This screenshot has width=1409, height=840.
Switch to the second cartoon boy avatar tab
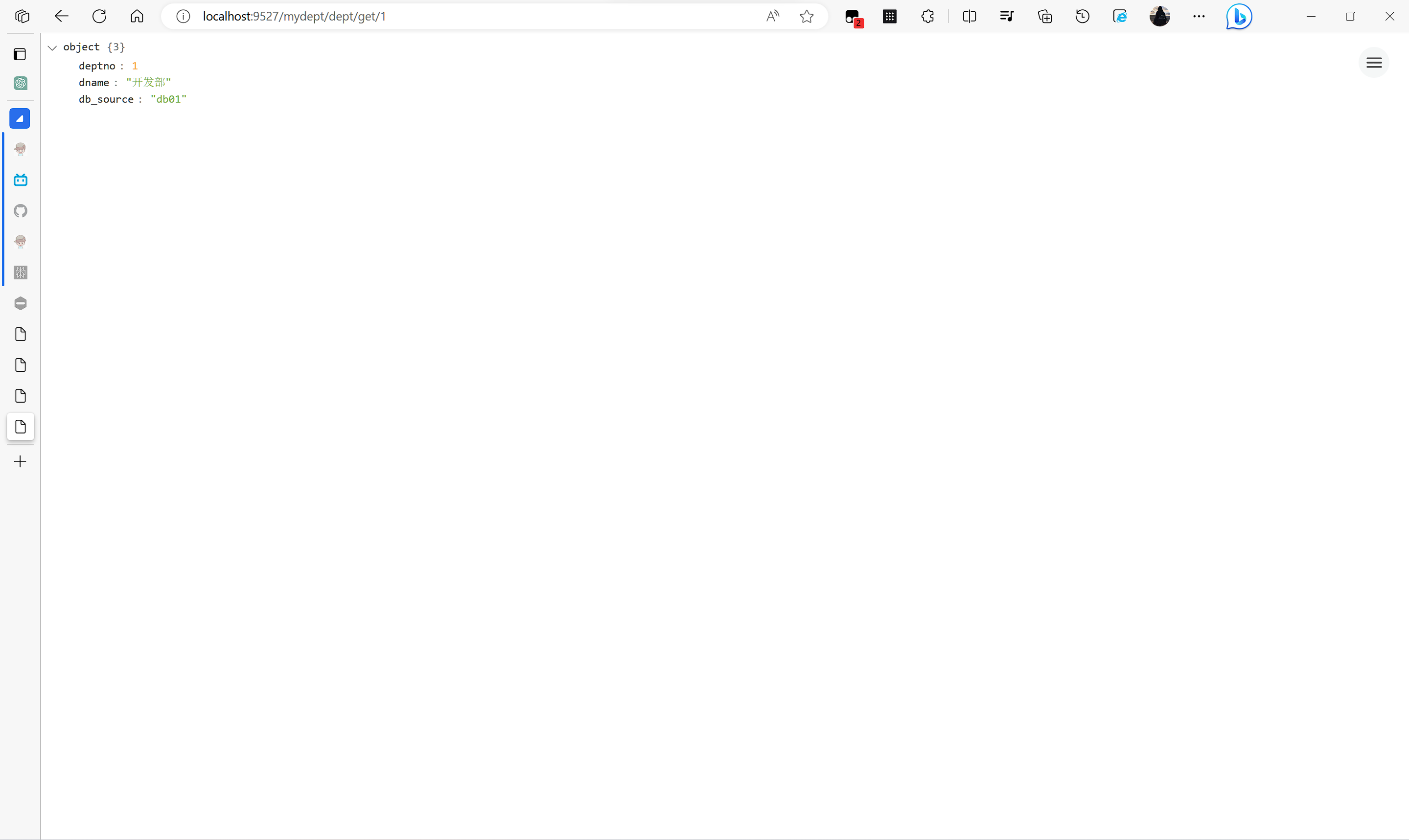click(x=21, y=242)
